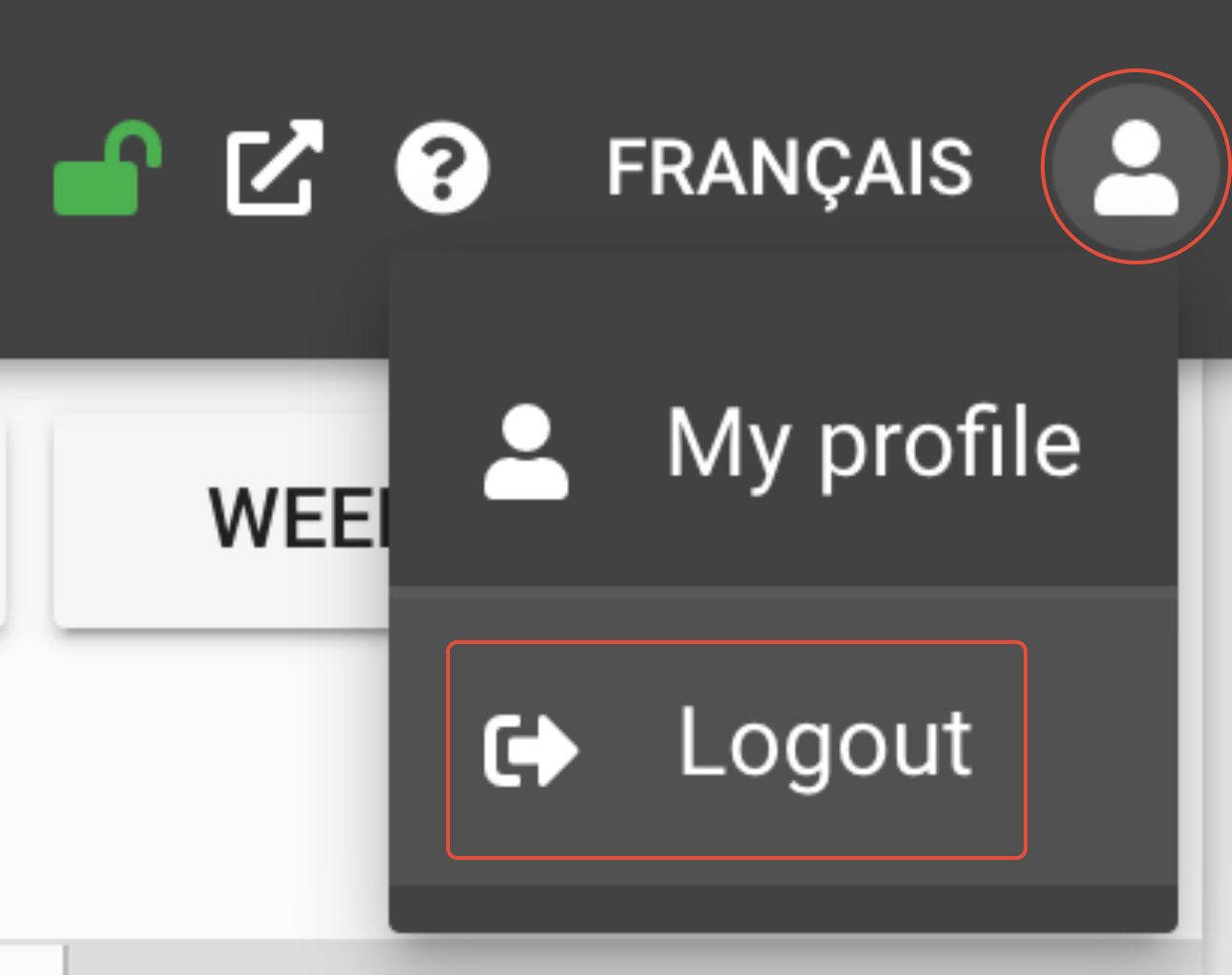Viewport: 1232px width, 975px height.
Task: Click the cut-off button left of WEEK
Action: 3,519
